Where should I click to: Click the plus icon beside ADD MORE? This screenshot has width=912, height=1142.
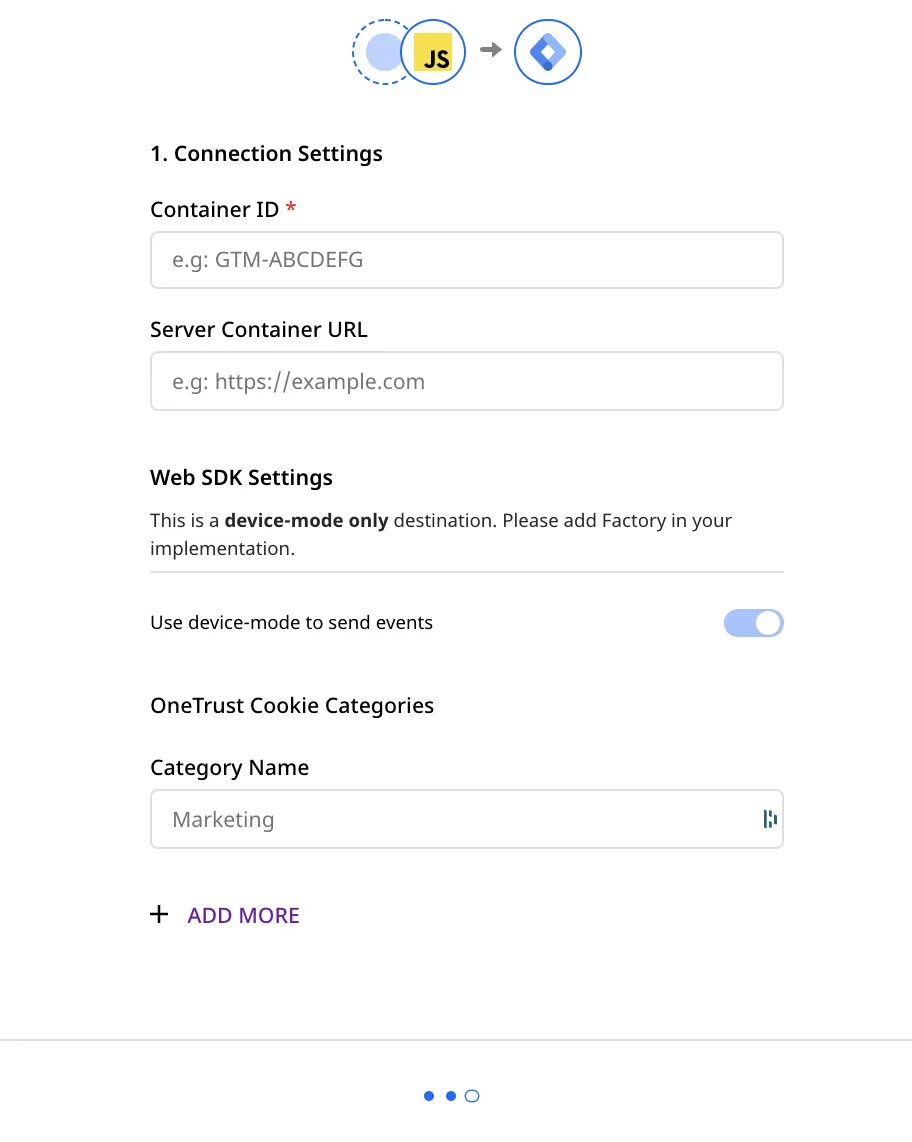pyautogui.click(x=159, y=915)
